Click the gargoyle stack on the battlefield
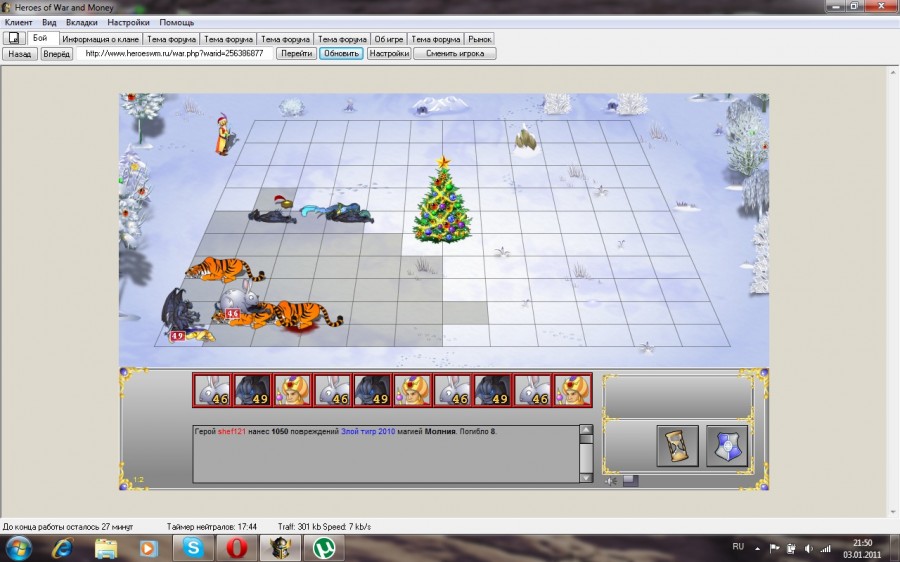The image size is (900, 562). coord(180,313)
